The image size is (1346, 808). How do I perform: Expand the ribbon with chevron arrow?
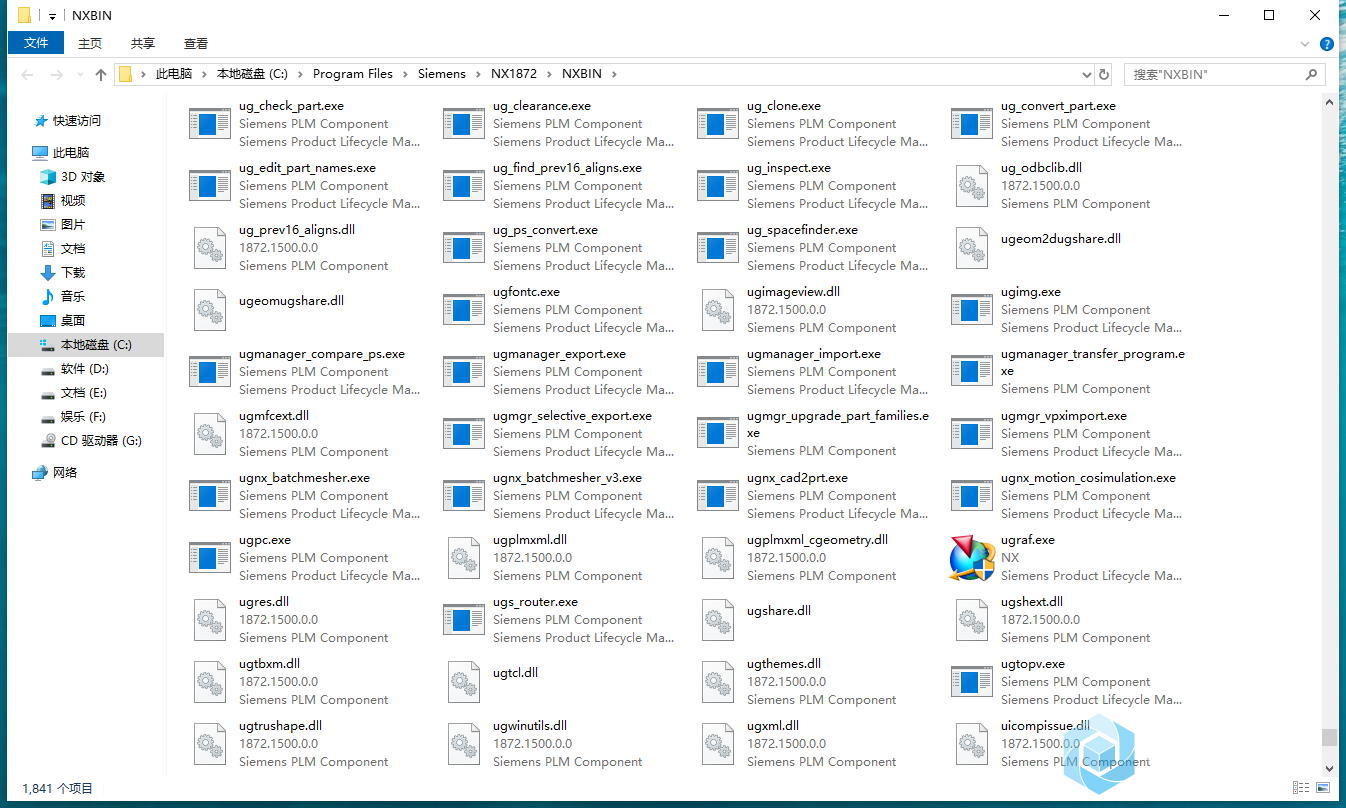[1304, 44]
